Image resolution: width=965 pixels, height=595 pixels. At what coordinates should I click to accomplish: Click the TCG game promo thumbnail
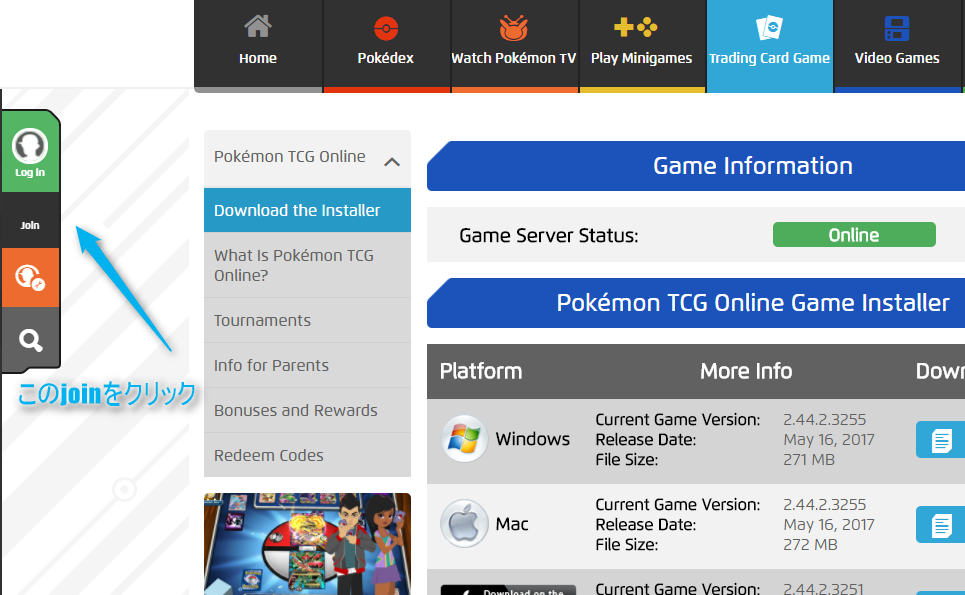tap(307, 544)
